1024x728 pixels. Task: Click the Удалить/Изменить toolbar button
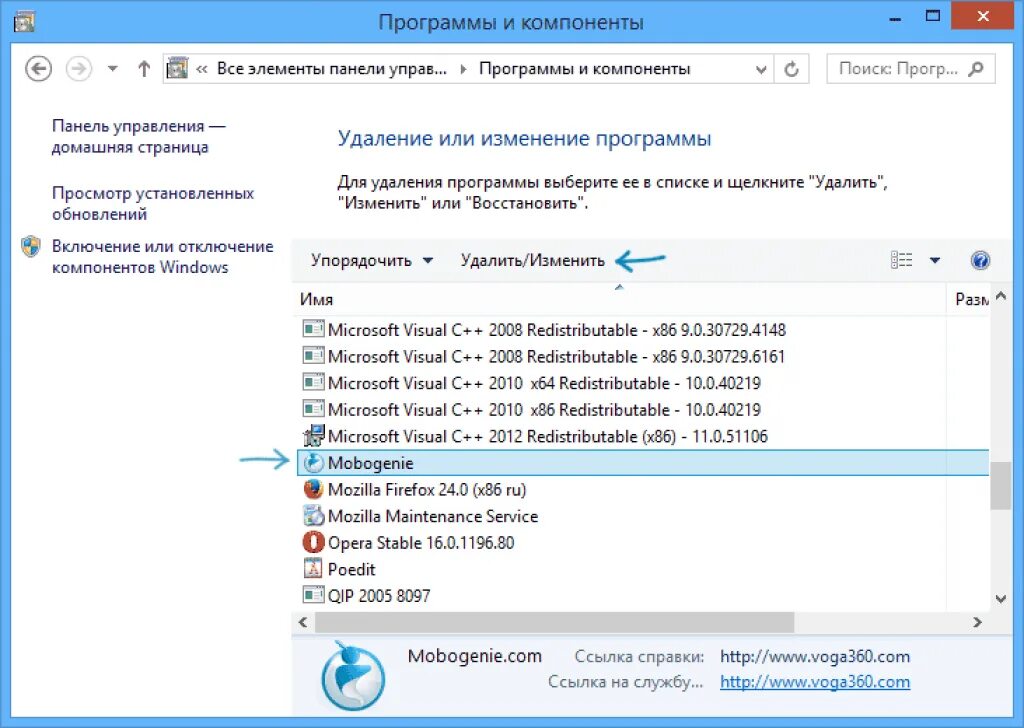point(532,261)
